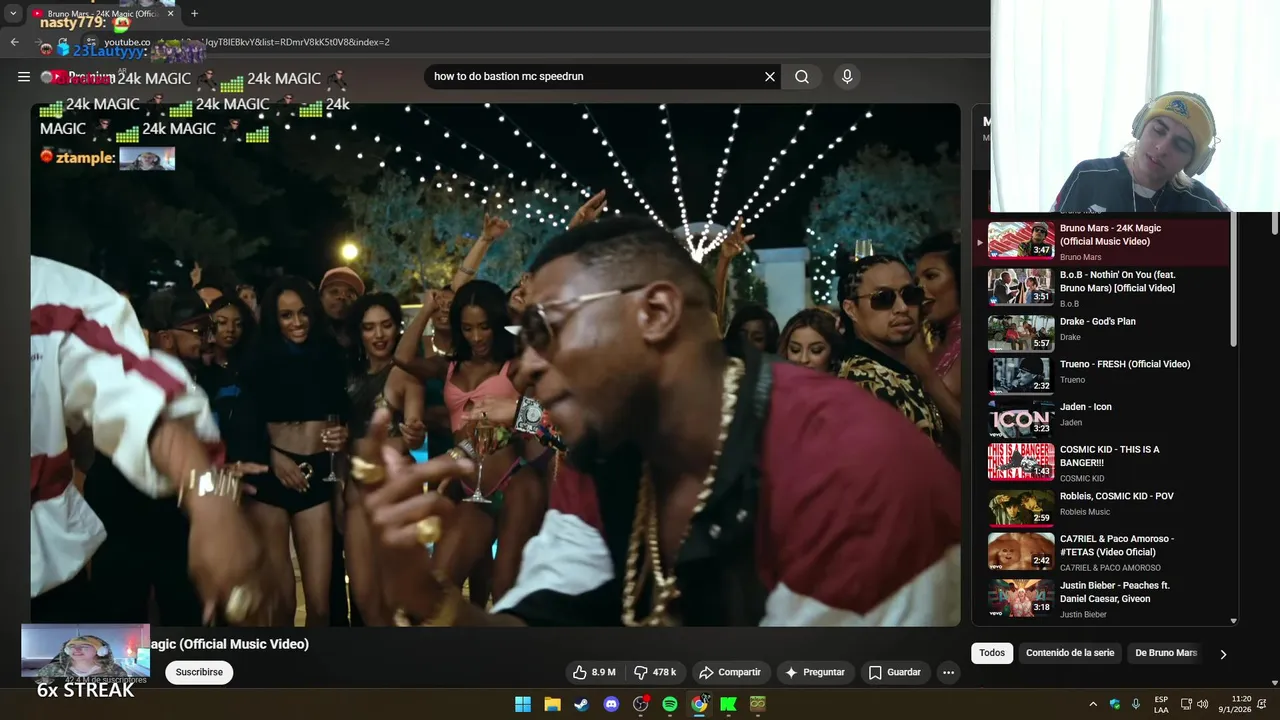Open COSMIC KID - THIS IS A BANGER!!!
This screenshot has height=720, width=1280.
pyautogui.click(x=1104, y=462)
